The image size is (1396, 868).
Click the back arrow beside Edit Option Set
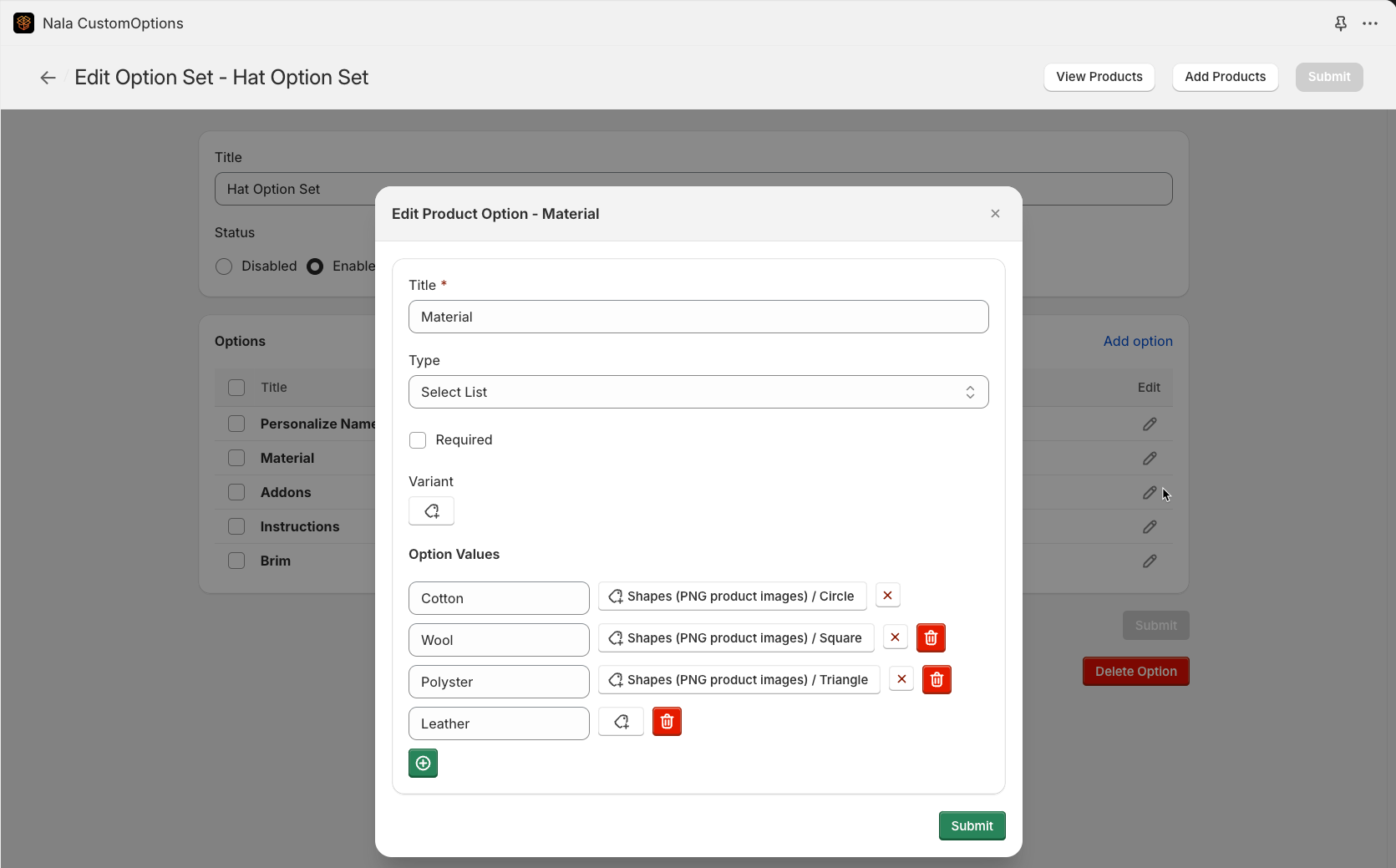click(48, 78)
